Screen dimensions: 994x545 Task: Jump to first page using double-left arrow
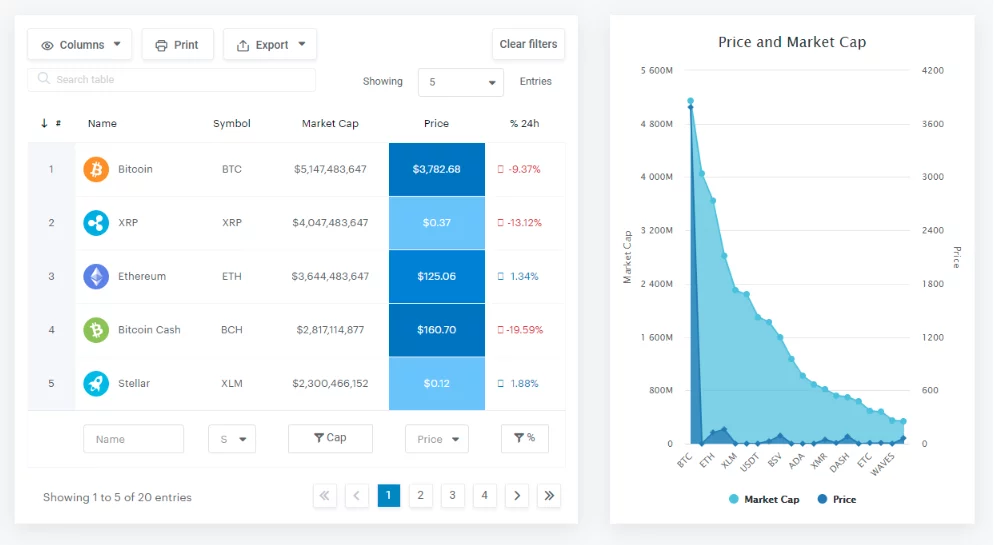coord(325,496)
